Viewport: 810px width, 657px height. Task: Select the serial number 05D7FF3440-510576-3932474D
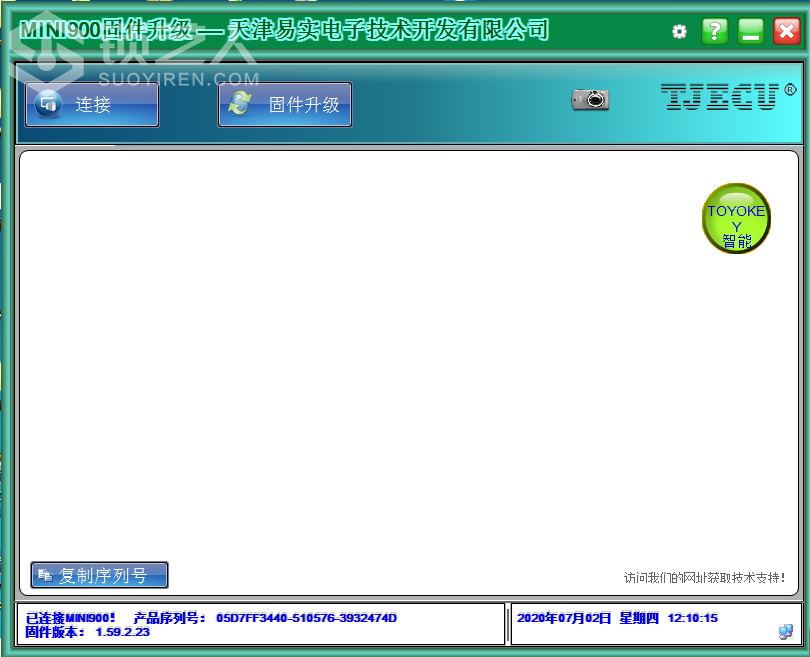306,618
